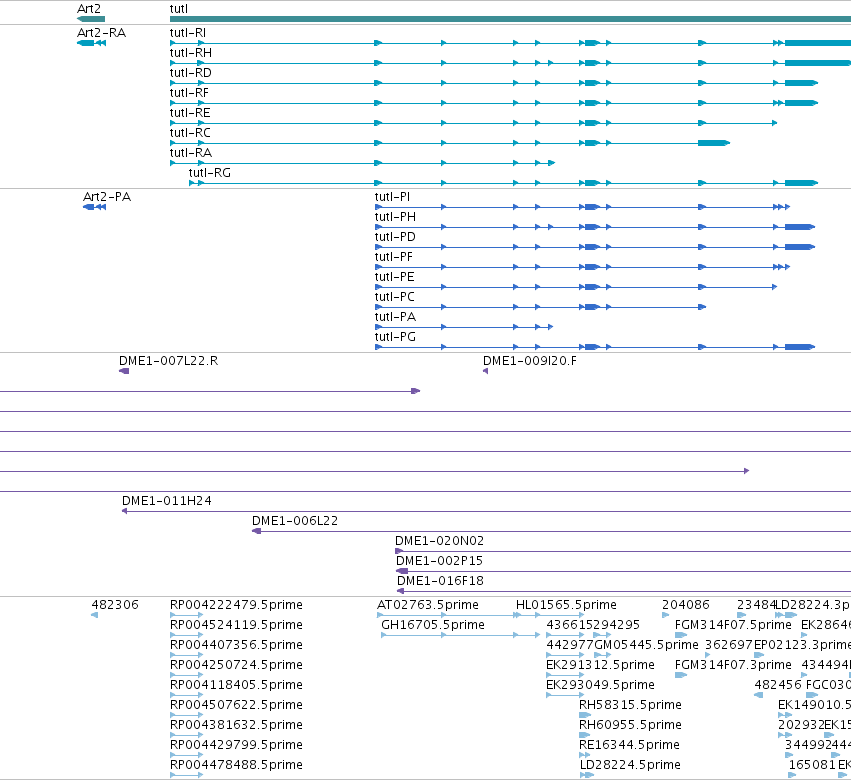Select transcript tutl-RF
The height and width of the screenshot is (780, 851).
(x=494, y=103)
